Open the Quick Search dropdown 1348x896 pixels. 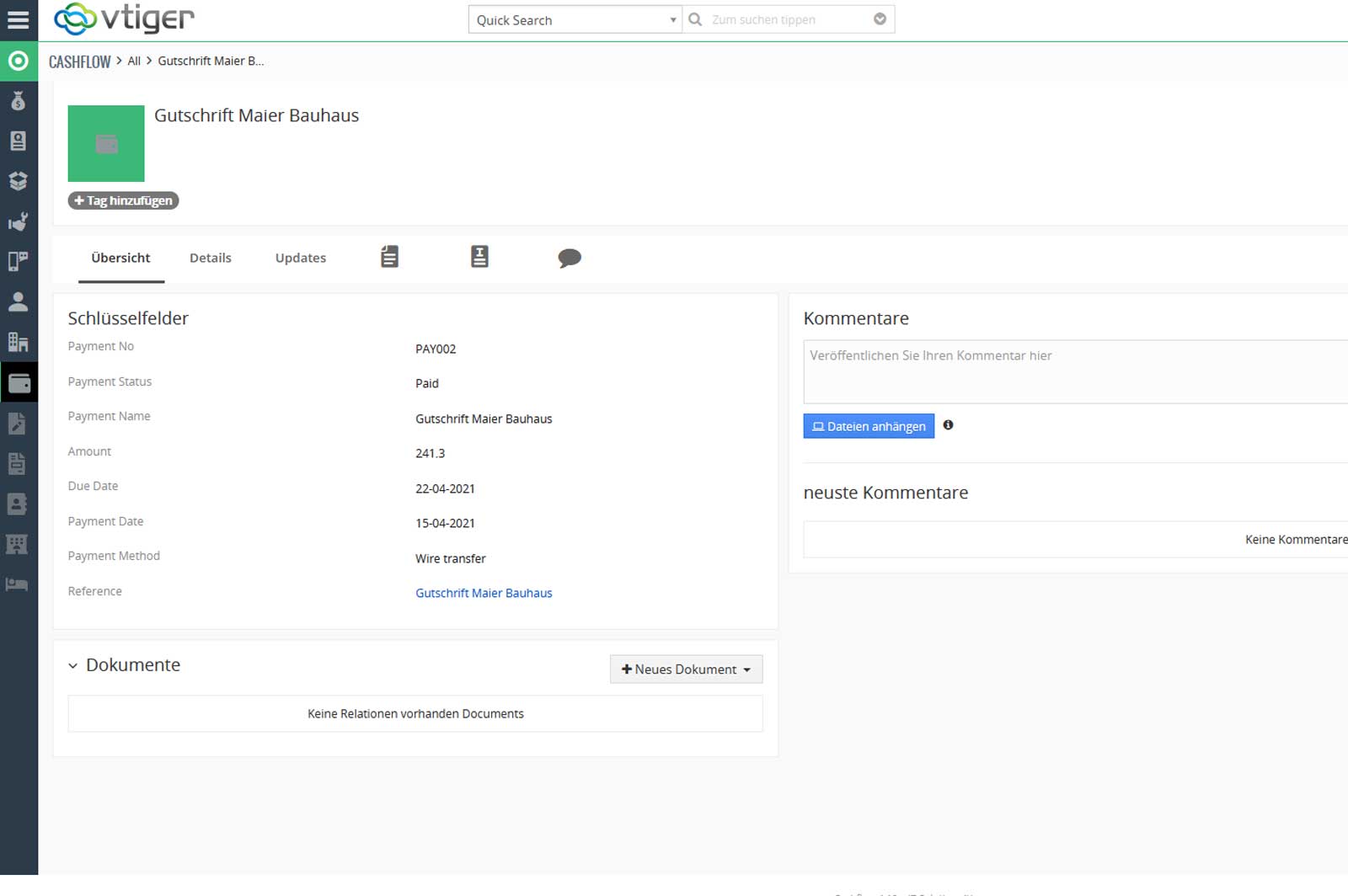575,19
